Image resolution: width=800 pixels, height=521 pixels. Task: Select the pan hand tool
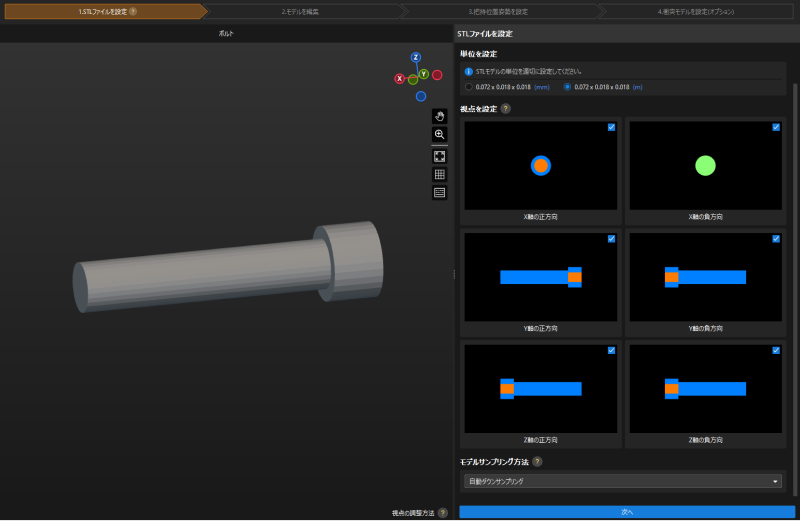click(439, 116)
